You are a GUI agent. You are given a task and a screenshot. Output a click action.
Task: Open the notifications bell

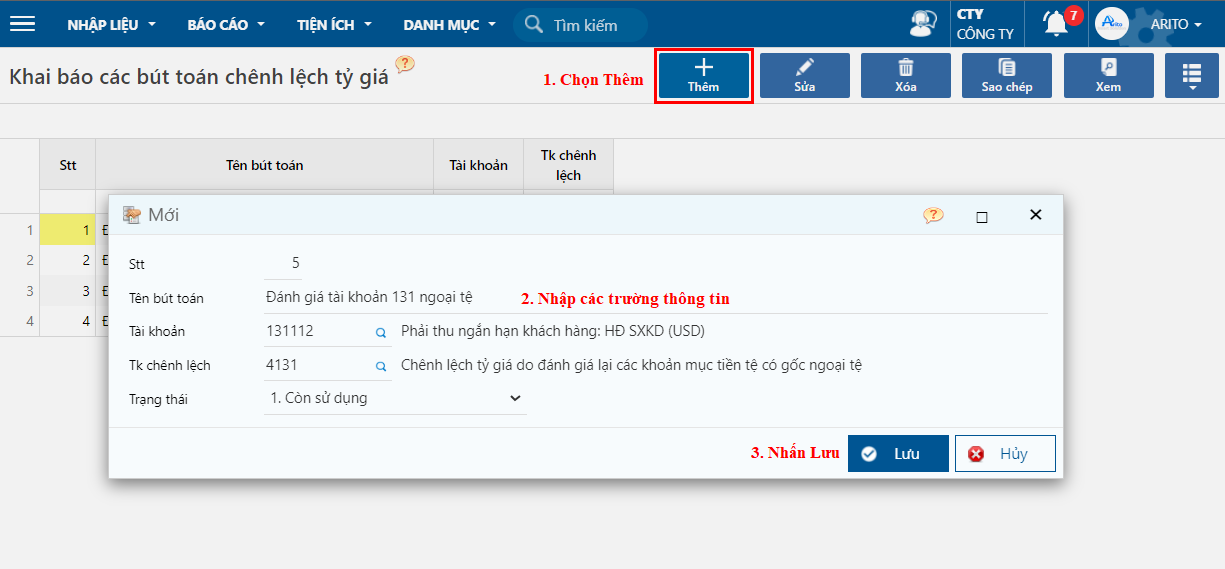1056,23
